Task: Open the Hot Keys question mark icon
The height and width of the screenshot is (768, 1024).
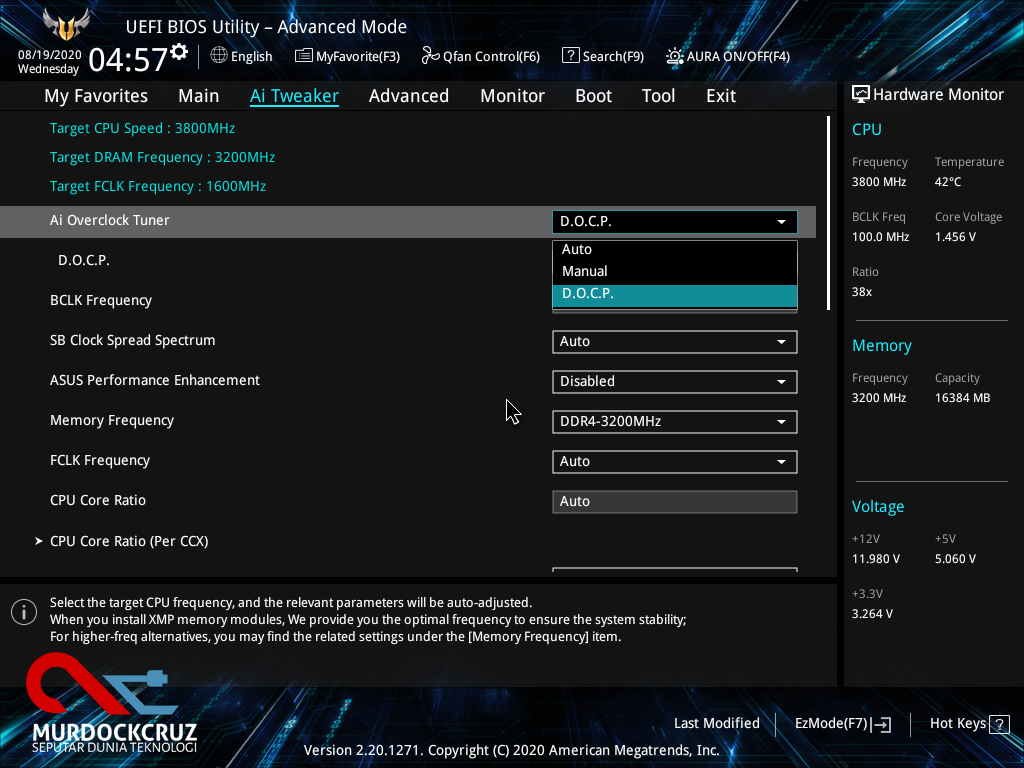Action: 999,724
